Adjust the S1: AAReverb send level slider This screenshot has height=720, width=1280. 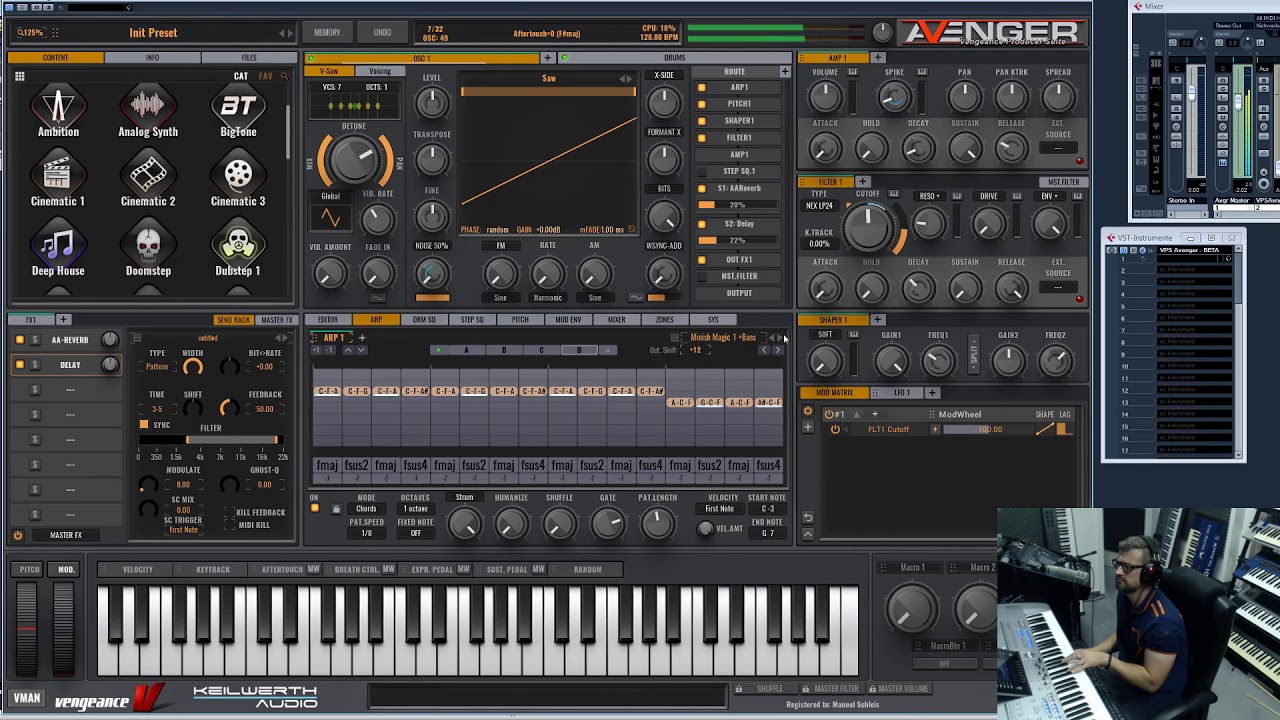[x=738, y=205]
